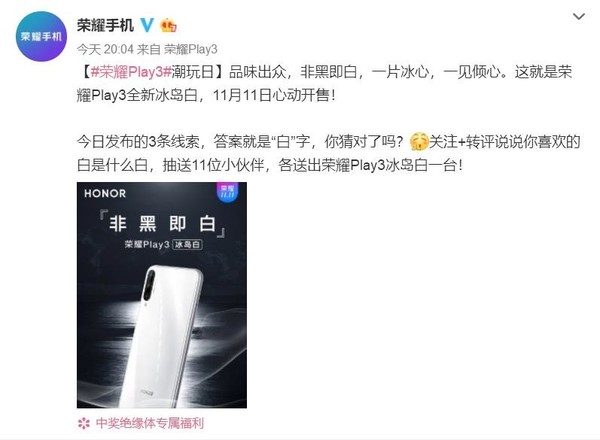
Task: Click the phone's triple camera module
Action: [x=149, y=285]
